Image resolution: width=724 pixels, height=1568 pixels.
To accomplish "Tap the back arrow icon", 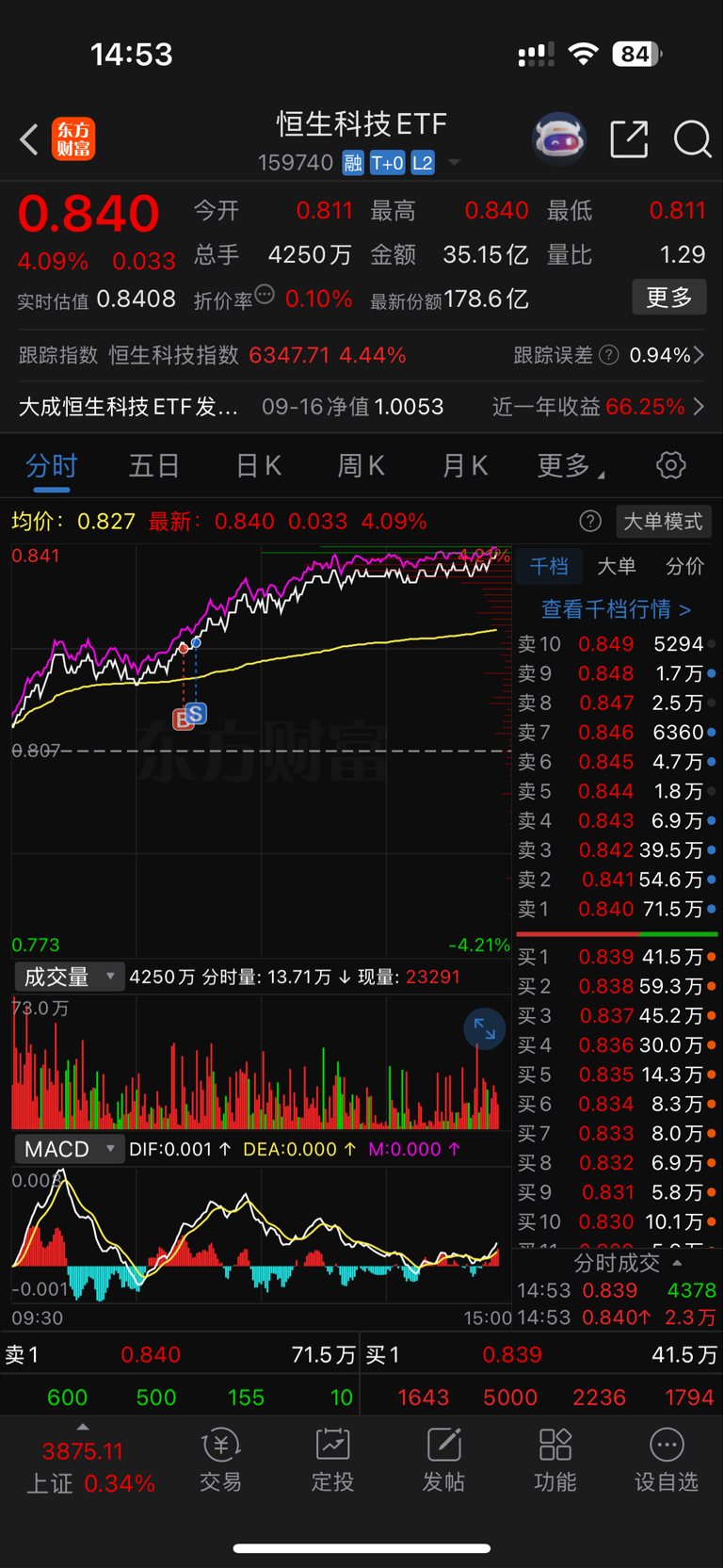I will click(29, 140).
